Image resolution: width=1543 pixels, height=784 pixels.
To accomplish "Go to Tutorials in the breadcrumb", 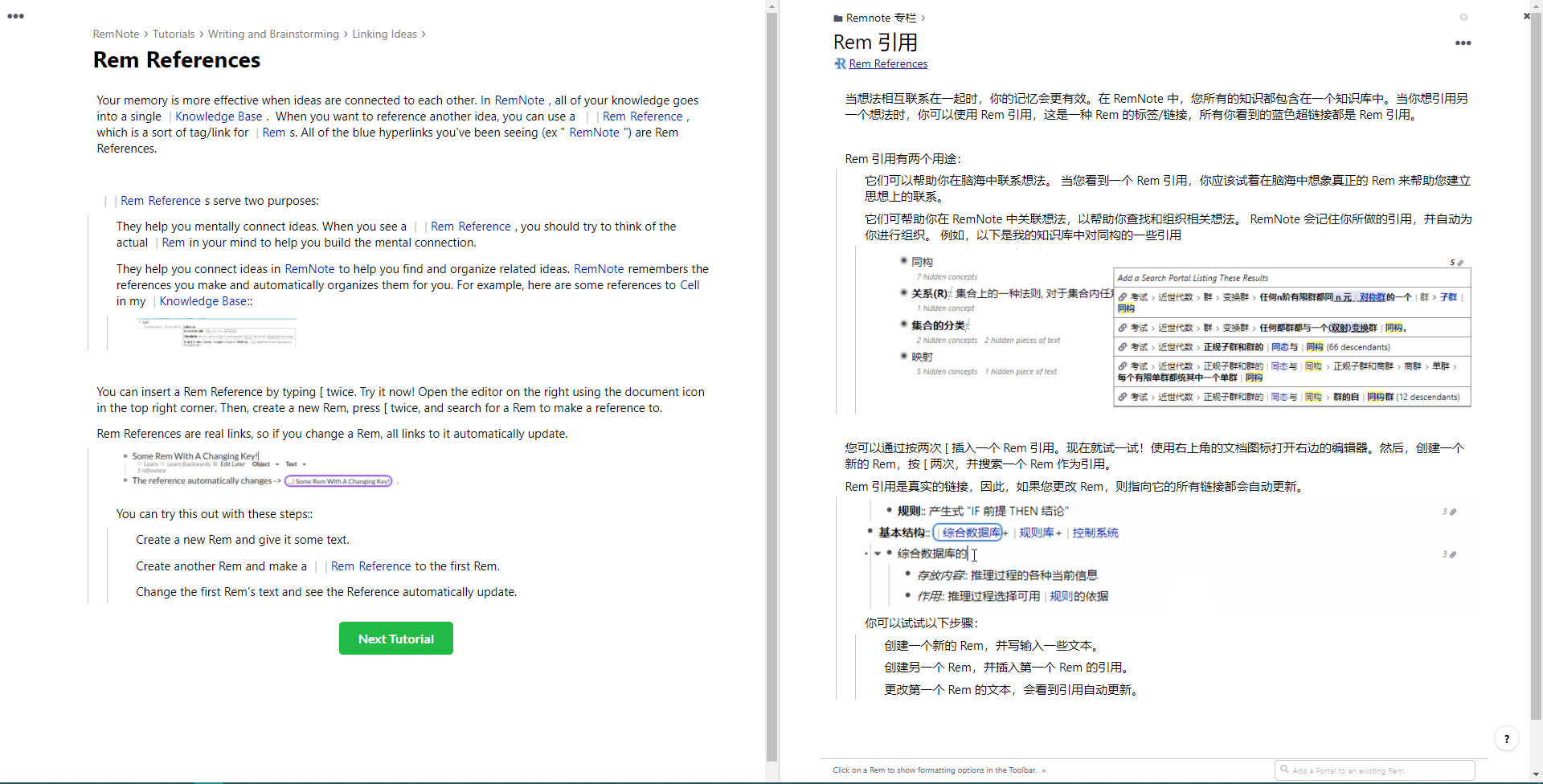I will tap(174, 34).
